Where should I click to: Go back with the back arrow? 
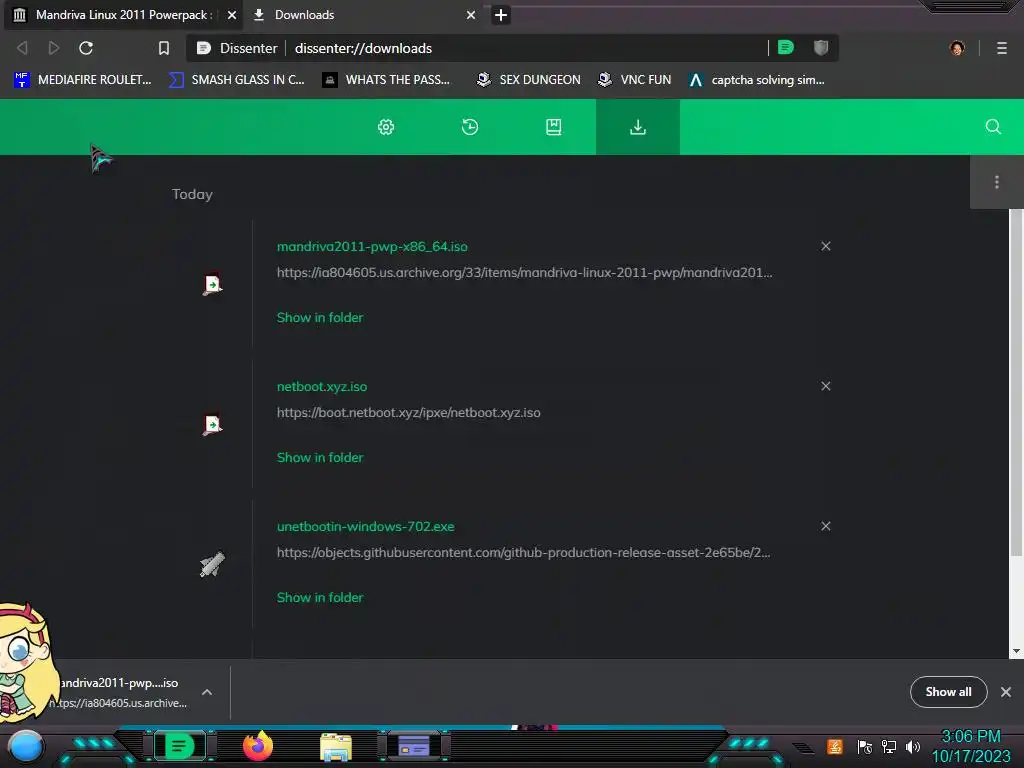pos(22,48)
